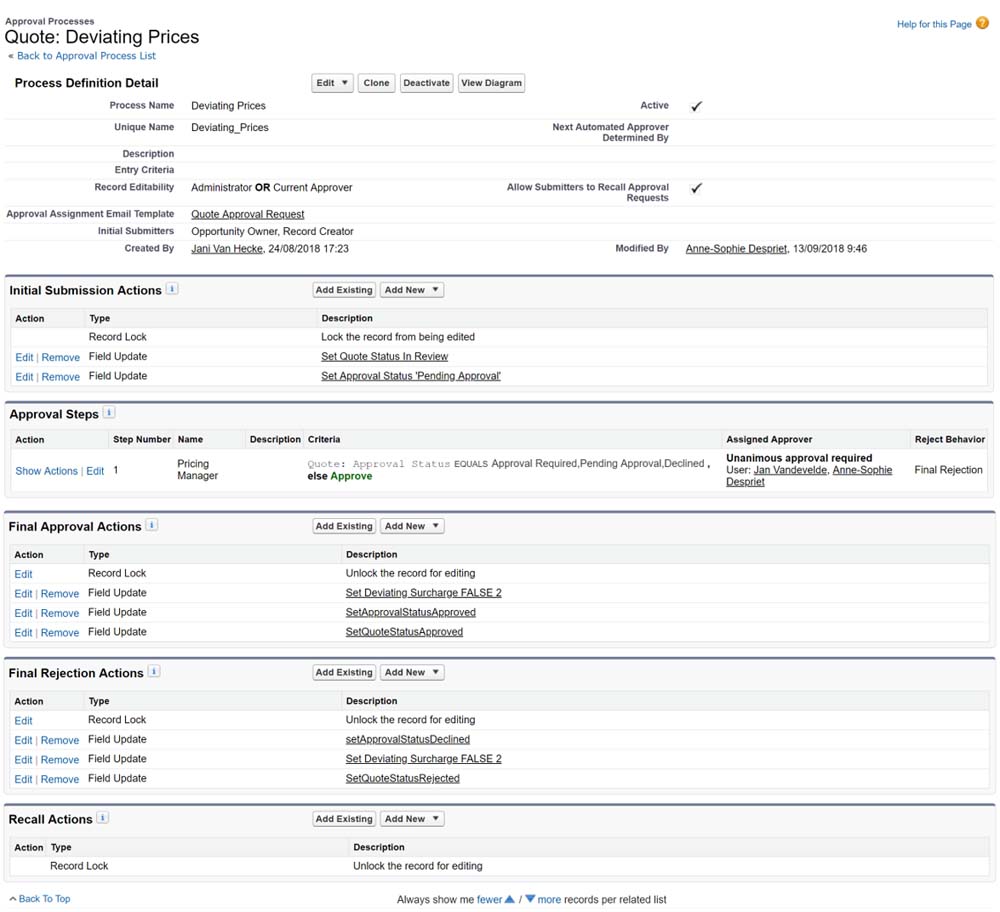Click the Active checkmark
The width and height of the screenshot is (1000, 912).
pyautogui.click(x=696, y=106)
